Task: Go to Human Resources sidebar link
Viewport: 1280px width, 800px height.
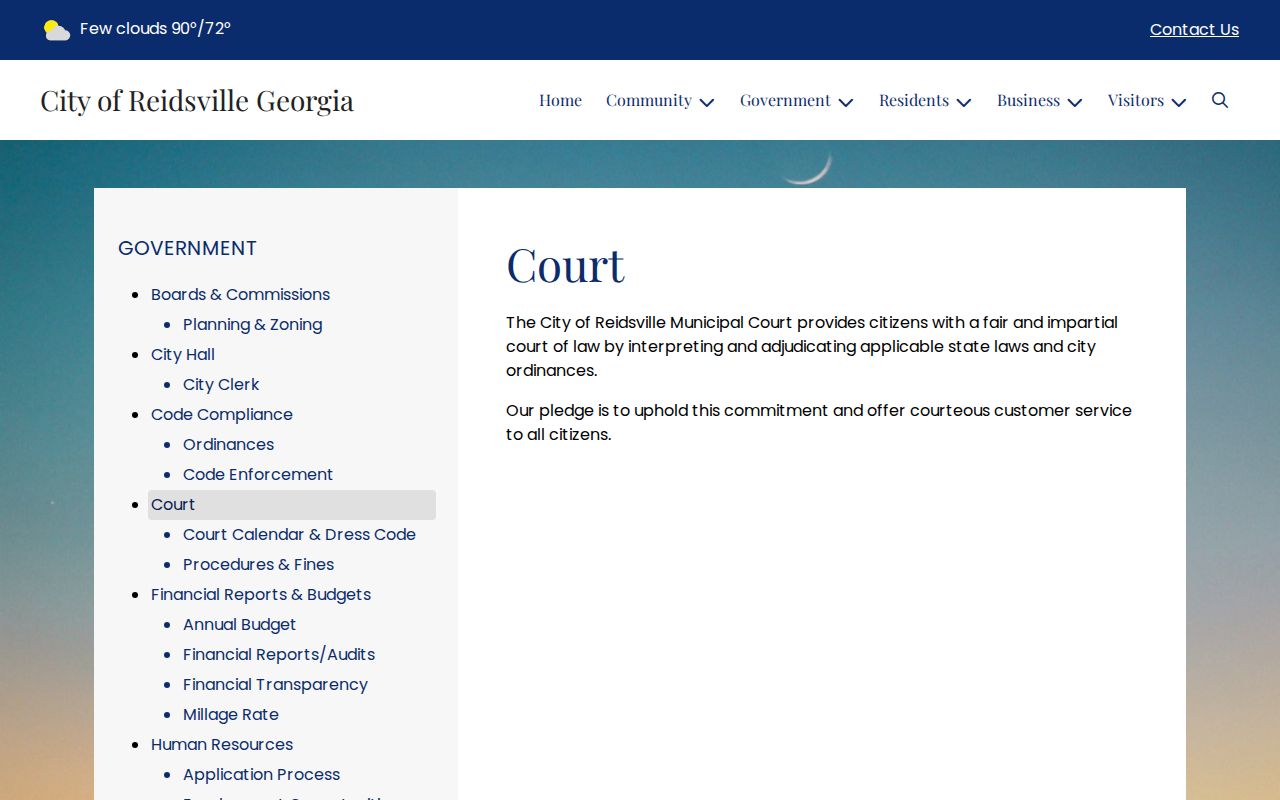Action: (x=222, y=744)
